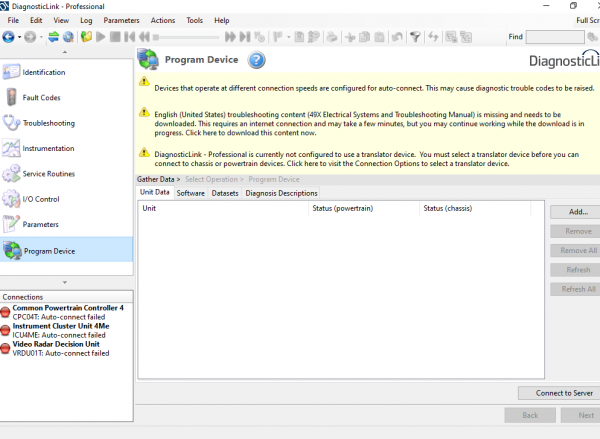Open the Fault Codes panel
The height and width of the screenshot is (439, 600).
click(67, 97)
